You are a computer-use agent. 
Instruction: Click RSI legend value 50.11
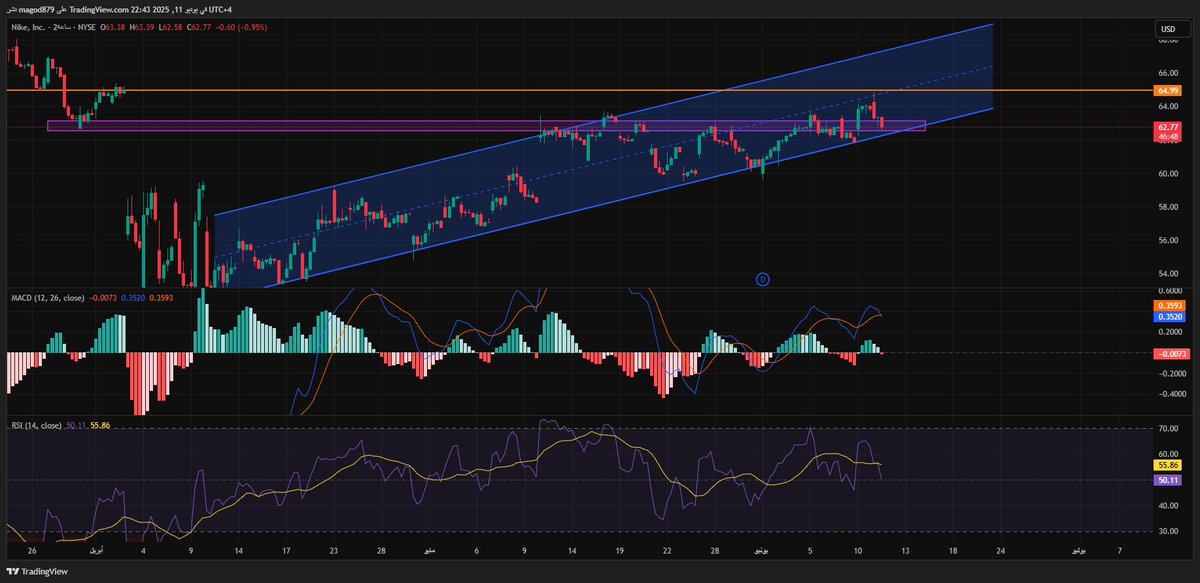pyautogui.click(x=76, y=425)
